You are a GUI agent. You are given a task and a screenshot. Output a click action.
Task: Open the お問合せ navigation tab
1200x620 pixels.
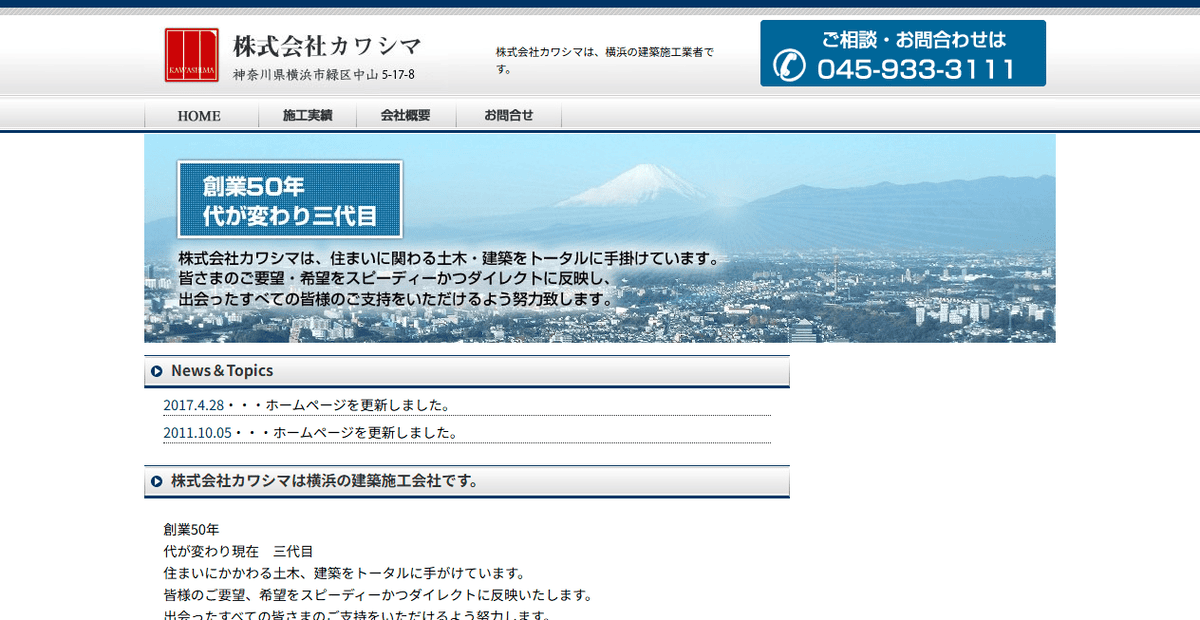tap(508, 115)
